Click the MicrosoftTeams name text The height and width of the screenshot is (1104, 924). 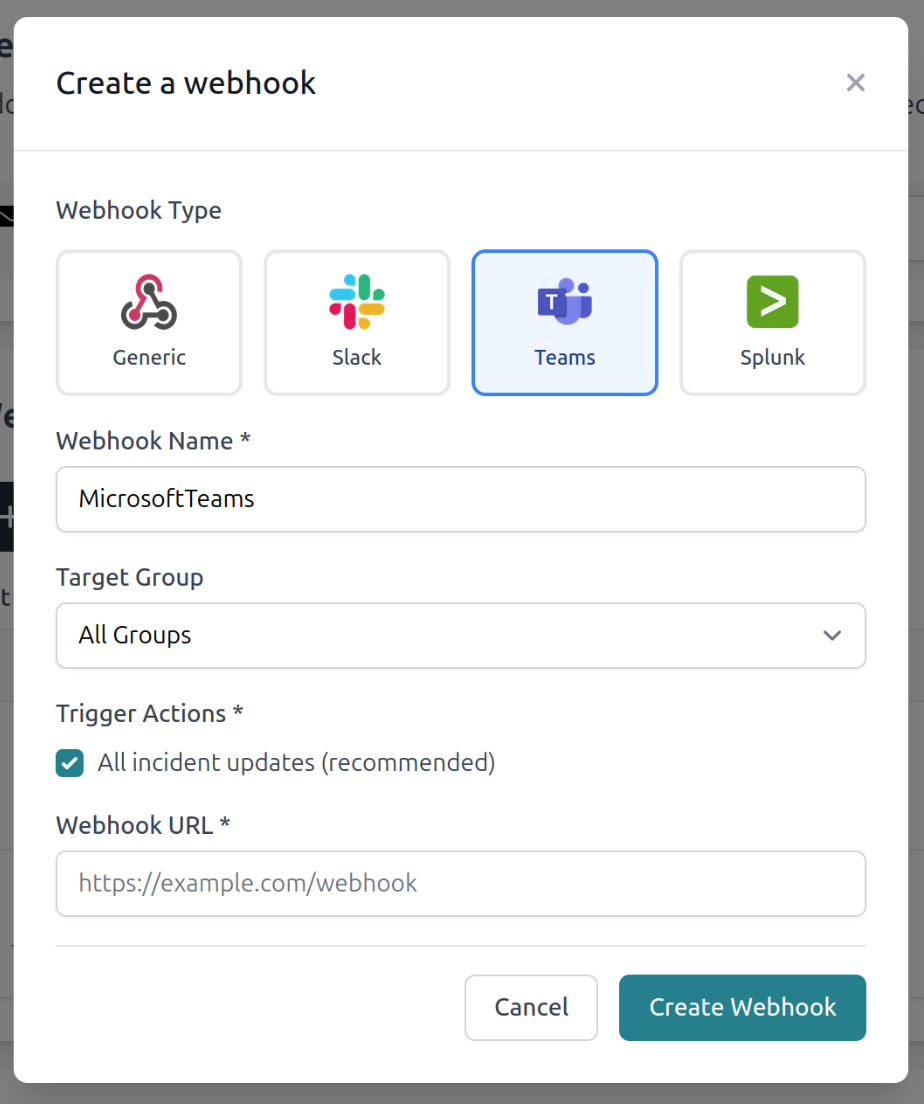pyautogui.click(x=166, y=499)
